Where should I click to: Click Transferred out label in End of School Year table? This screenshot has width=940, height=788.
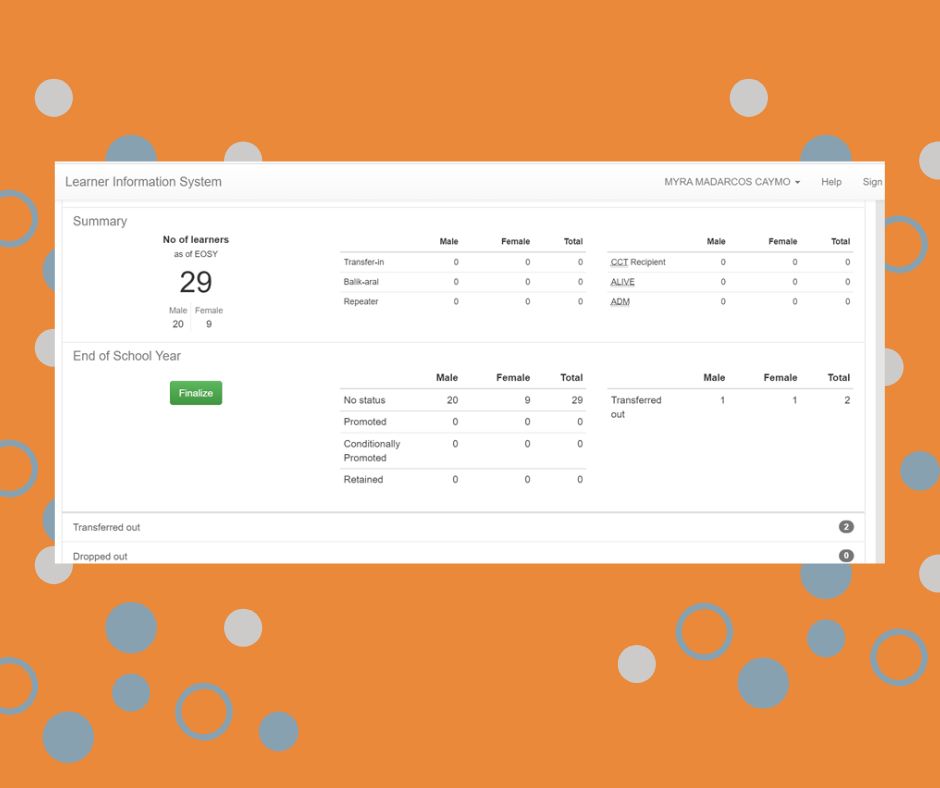(x=636, y=407)
